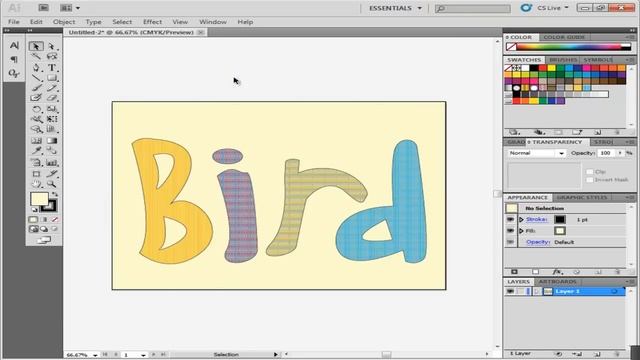
Task: Click the Fill color box in toolbox
Action: (39, 199)
